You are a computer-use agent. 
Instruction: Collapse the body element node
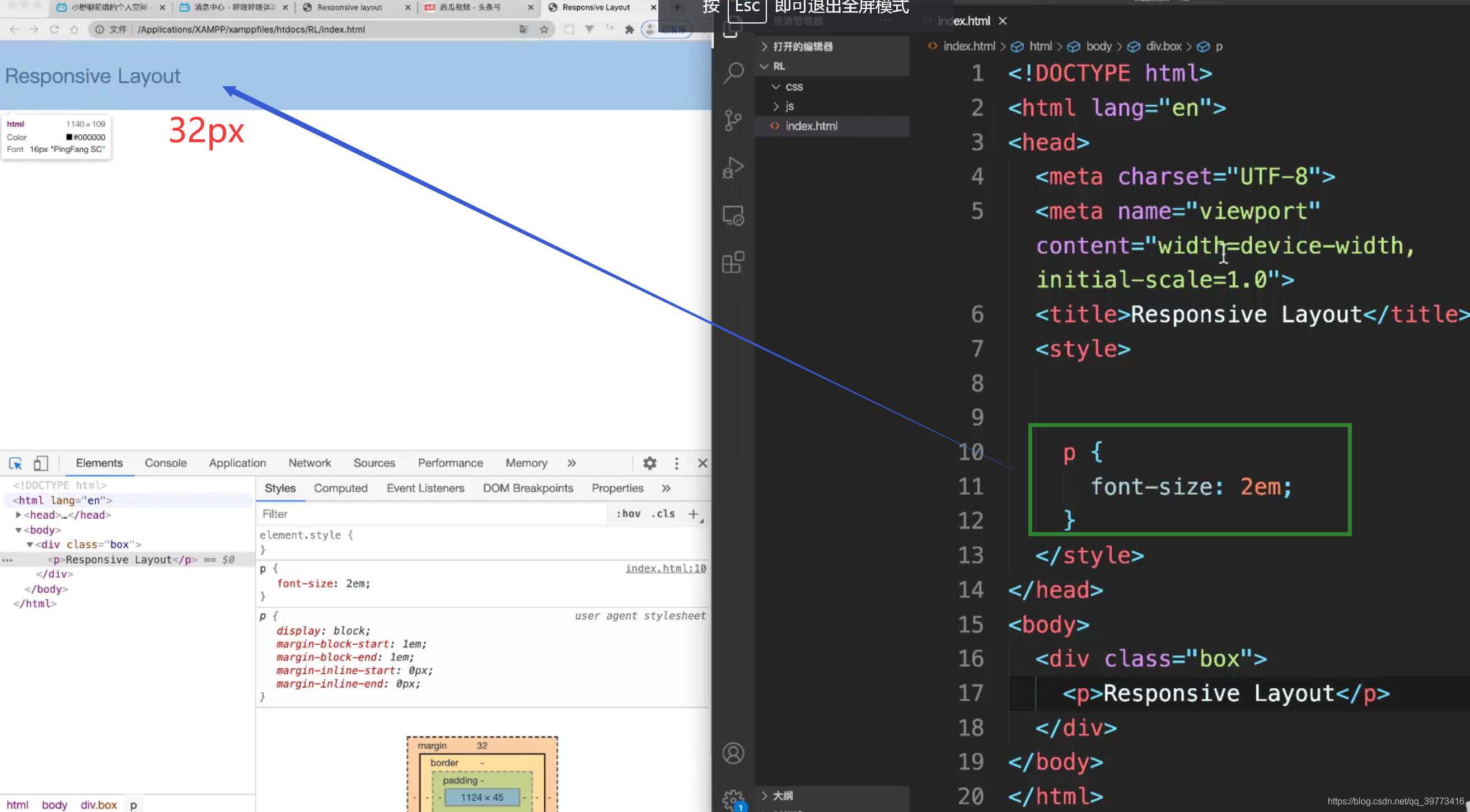tap(18, 530)
